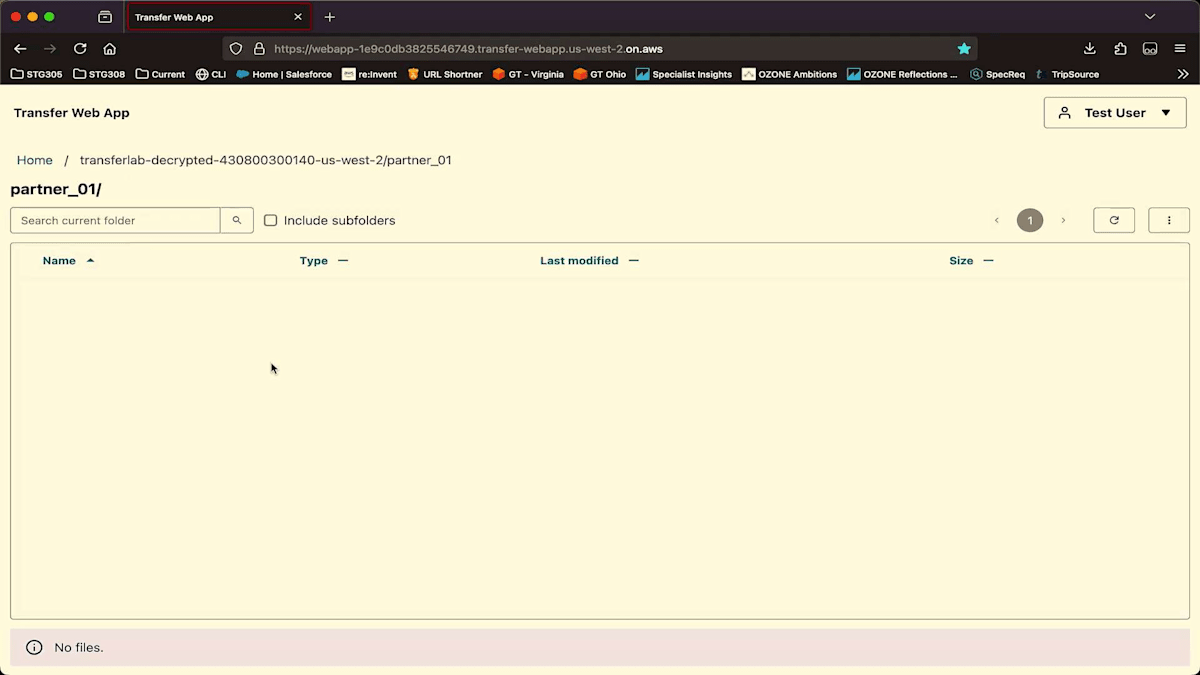The width and height of the screenshot is (1200, 675).
Task: Open the browser downloads icon
Action: pyautogui.click(x=1090, y=48)
